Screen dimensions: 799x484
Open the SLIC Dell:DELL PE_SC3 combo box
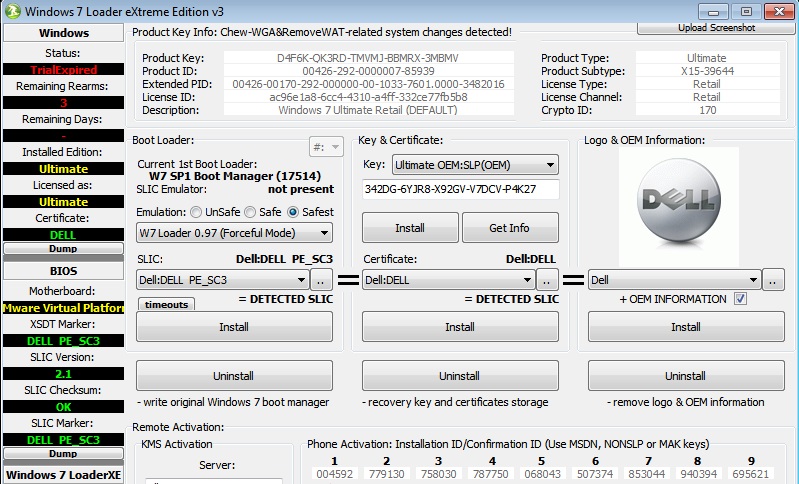[223, 280]
